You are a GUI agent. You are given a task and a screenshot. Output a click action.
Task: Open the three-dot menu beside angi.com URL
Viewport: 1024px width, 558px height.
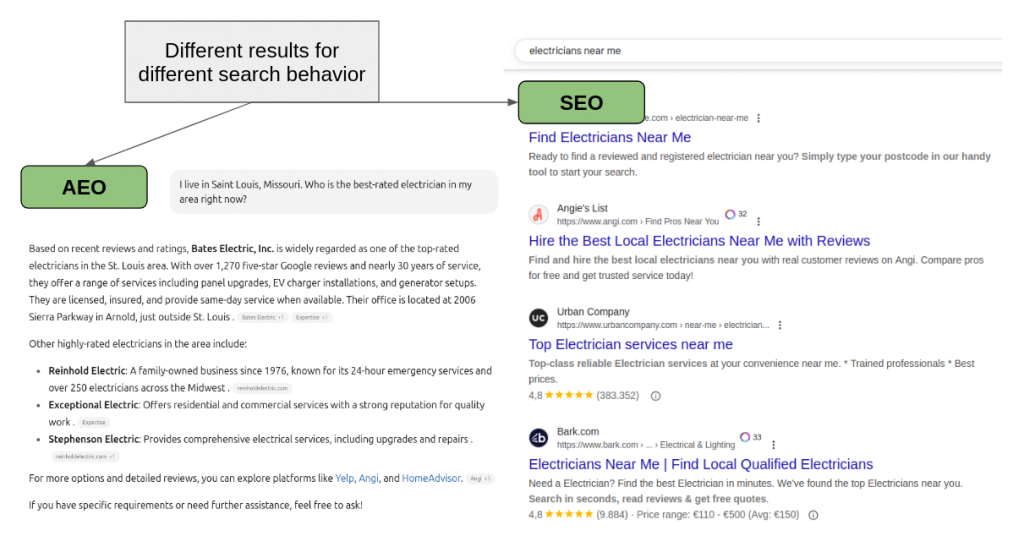tap(758, 221)
